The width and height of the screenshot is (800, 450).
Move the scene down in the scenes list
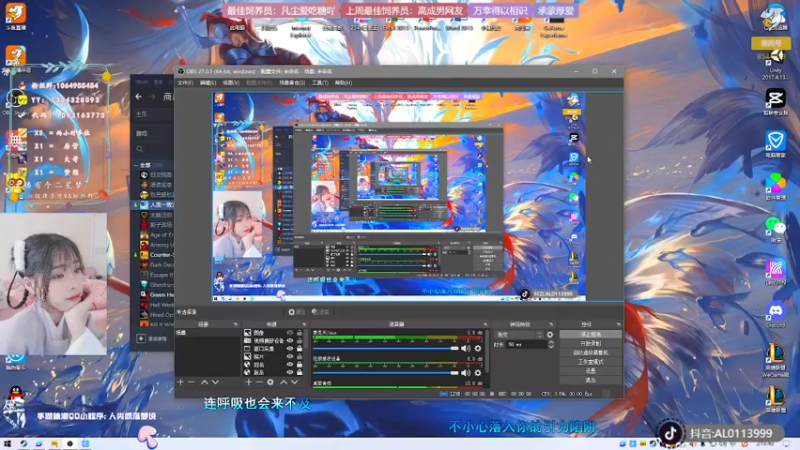pos(215,382)
